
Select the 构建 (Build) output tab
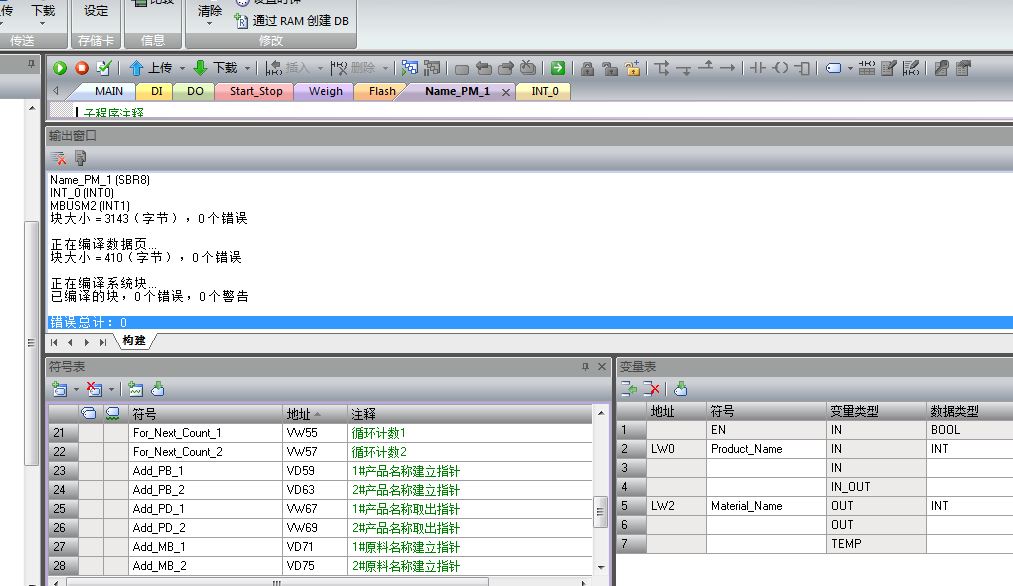click(x=134, y=341)
